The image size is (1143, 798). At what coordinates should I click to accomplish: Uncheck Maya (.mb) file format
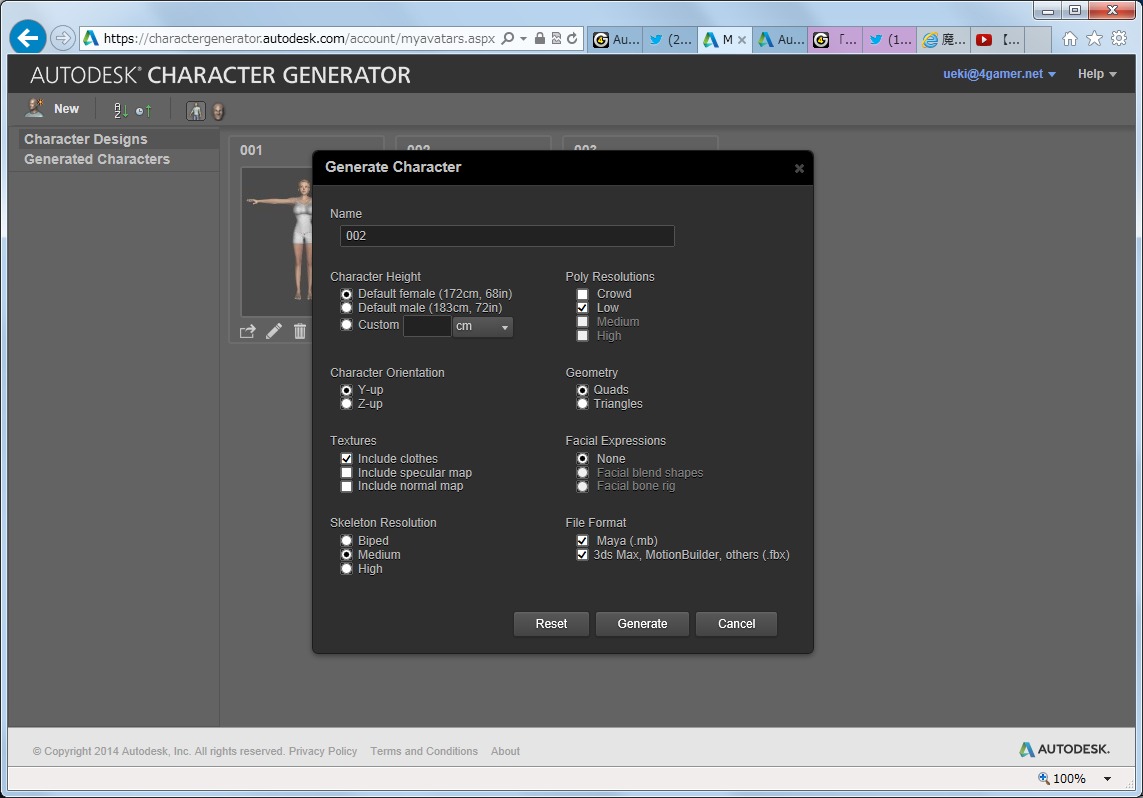click(x=582, y=541)
